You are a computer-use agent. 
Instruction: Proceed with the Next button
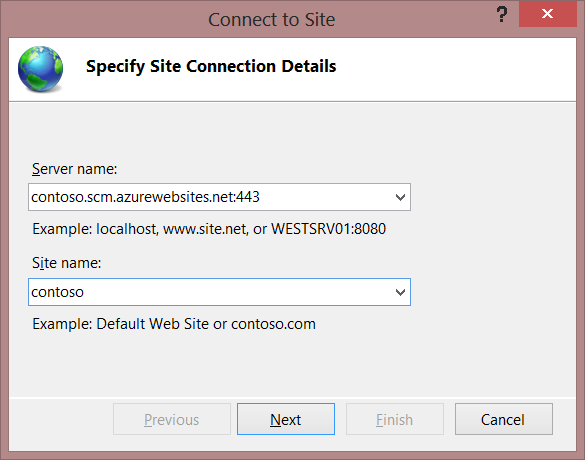[286, 419]
